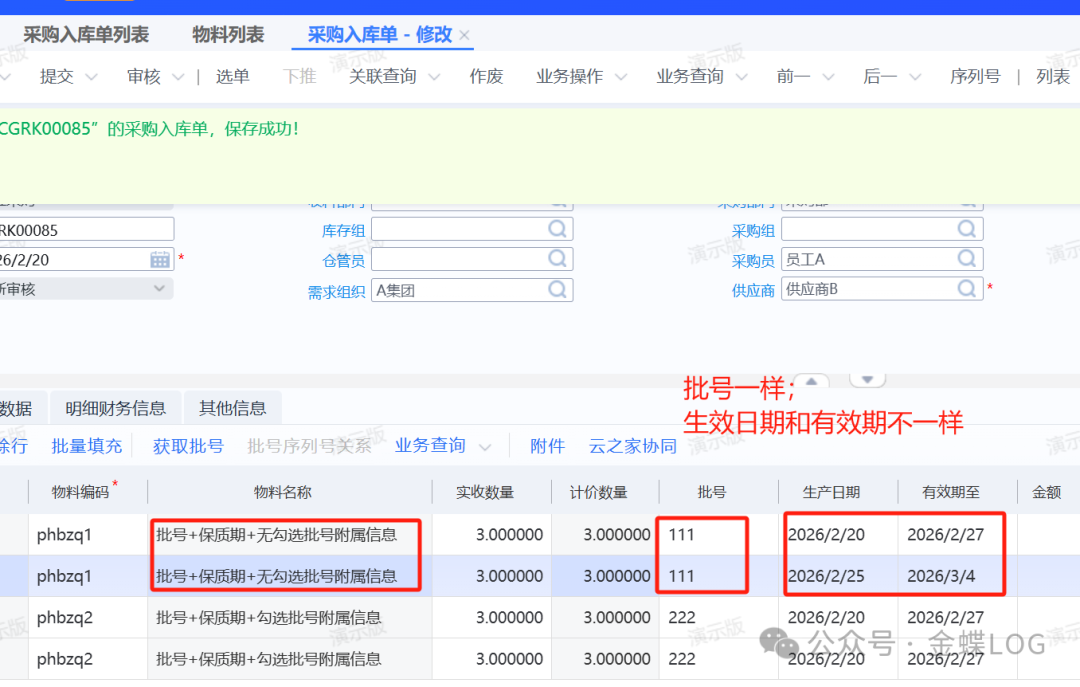
Task: Click the search icon in 需求组织 field
Action: click(557, 290)
